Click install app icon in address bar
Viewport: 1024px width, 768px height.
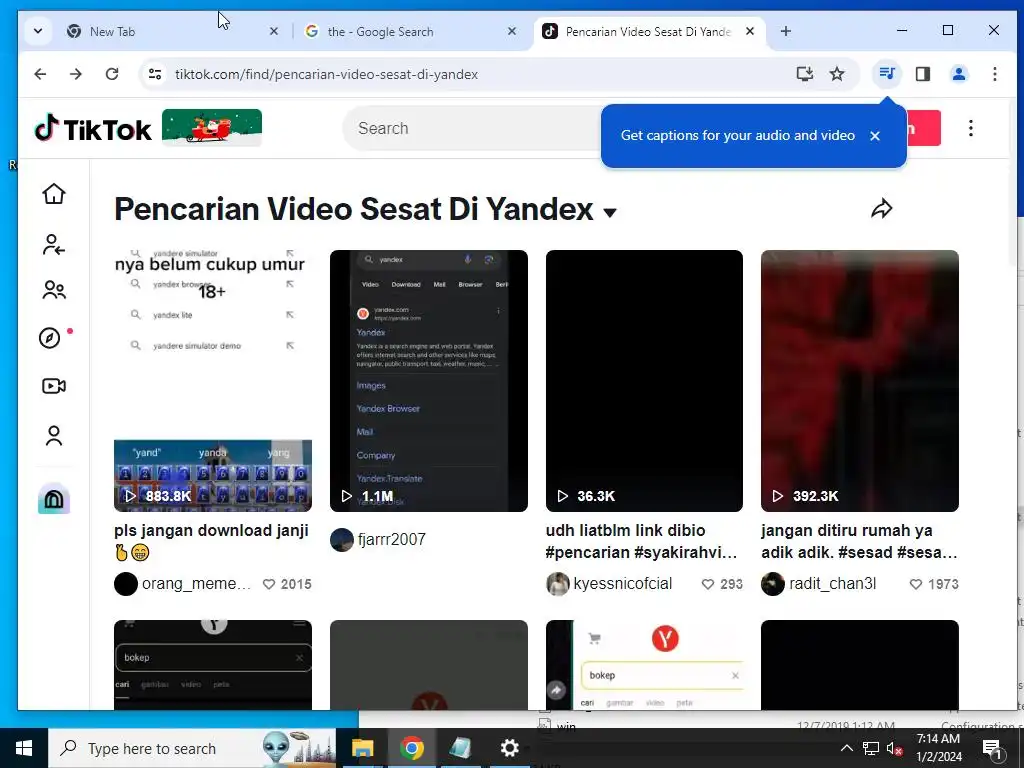pos(805,74)
